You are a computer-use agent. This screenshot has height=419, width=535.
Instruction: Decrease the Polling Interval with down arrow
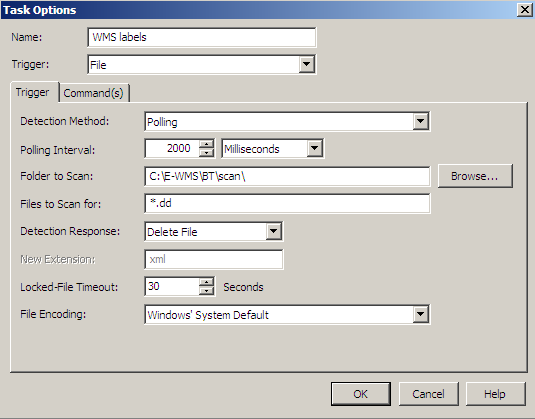click(206, 153)
